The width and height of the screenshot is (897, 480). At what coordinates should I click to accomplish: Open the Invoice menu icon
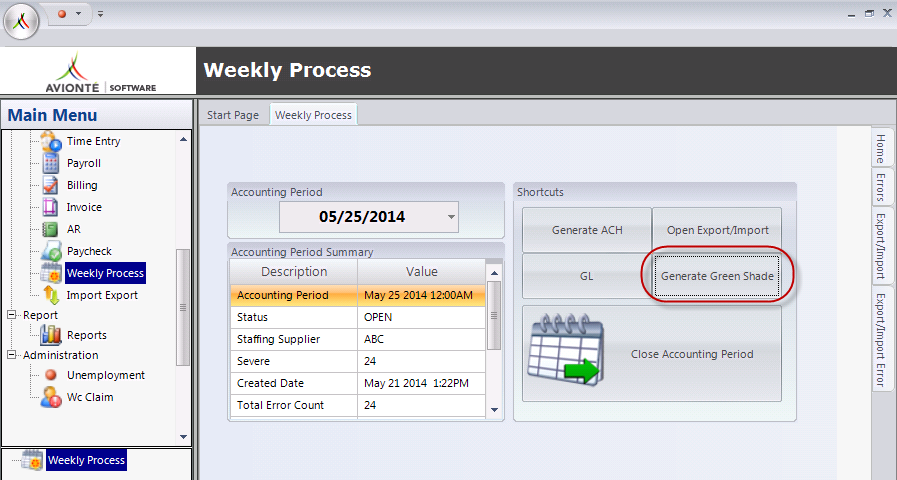click(51, 207)
